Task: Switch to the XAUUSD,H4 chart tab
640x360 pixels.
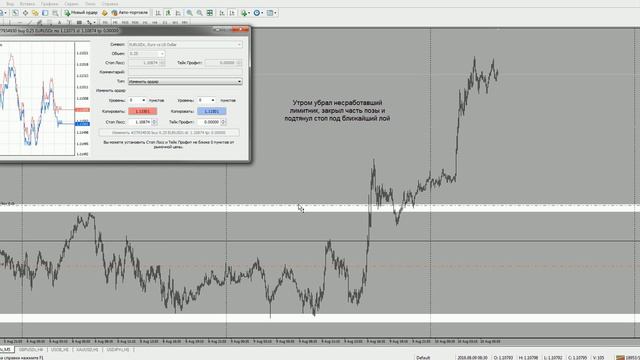Action: pyautogui.click(x=87, y=350)
